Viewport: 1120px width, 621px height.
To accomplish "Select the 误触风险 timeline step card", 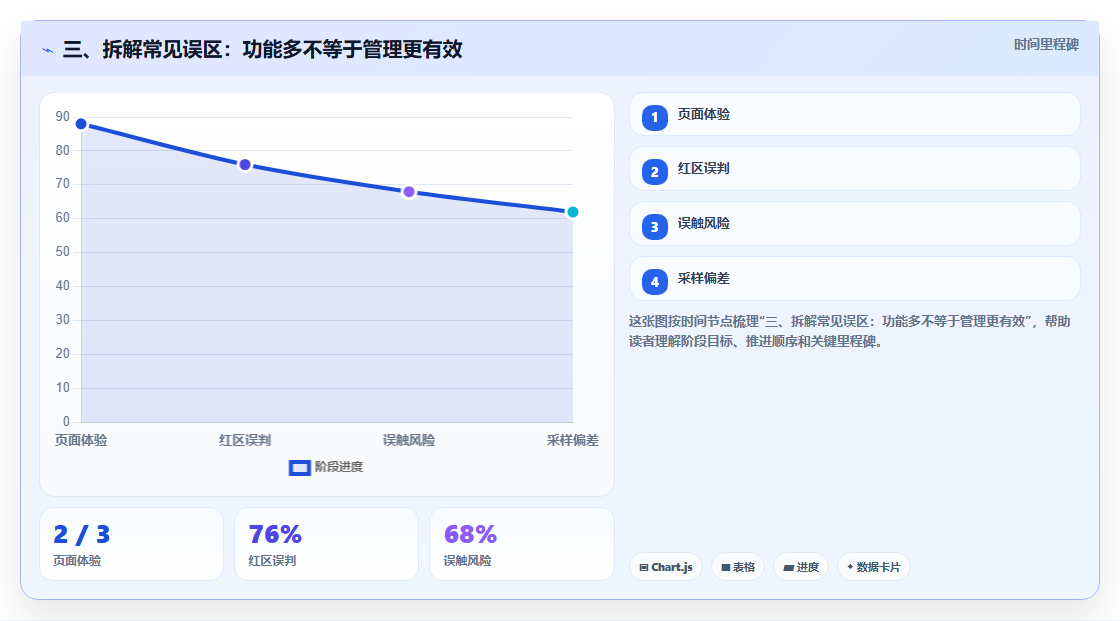I will click(854, 224).
